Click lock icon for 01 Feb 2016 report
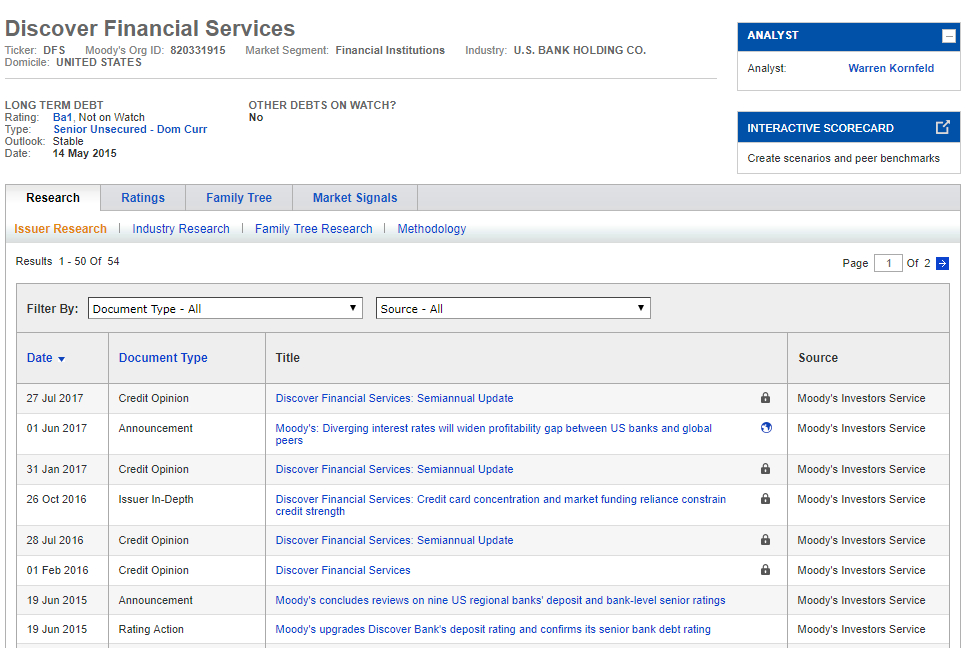This screenshot has height=648, width=966. [x=765, y=570]
